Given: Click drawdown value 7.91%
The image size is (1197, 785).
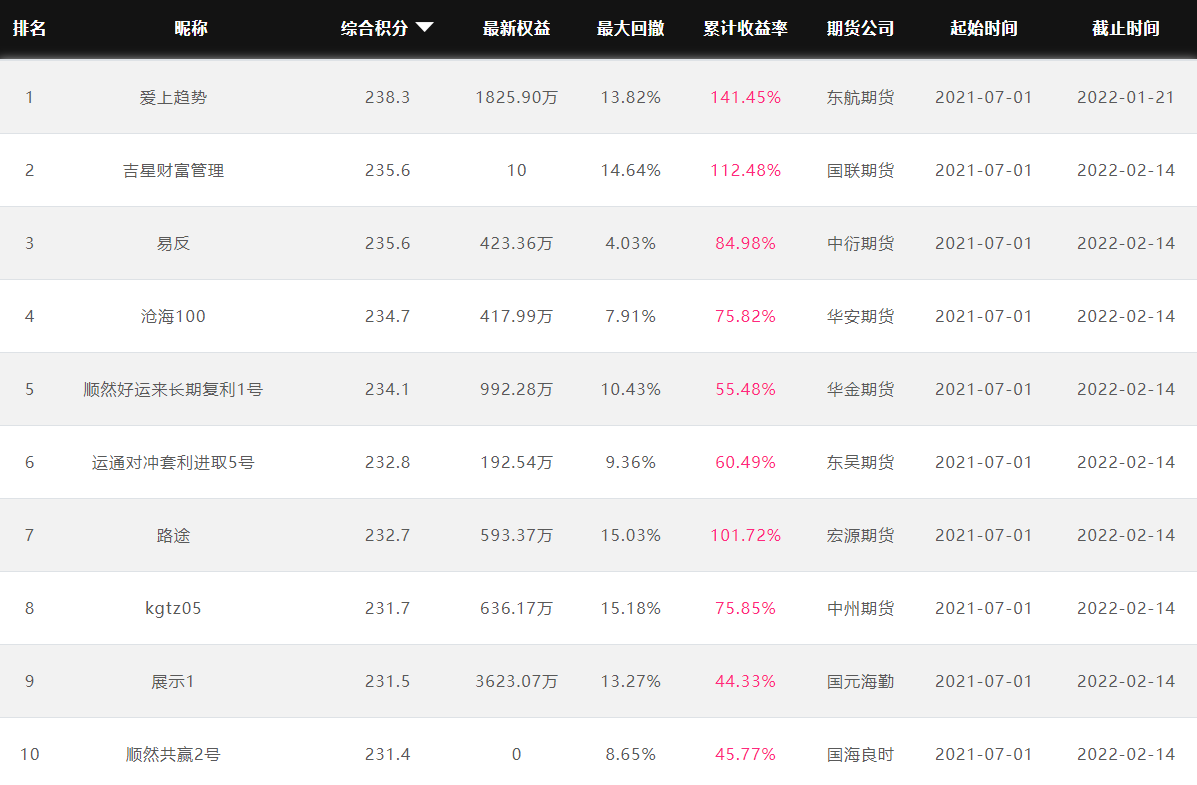Looking at the screenshot, I should point(631,316).
